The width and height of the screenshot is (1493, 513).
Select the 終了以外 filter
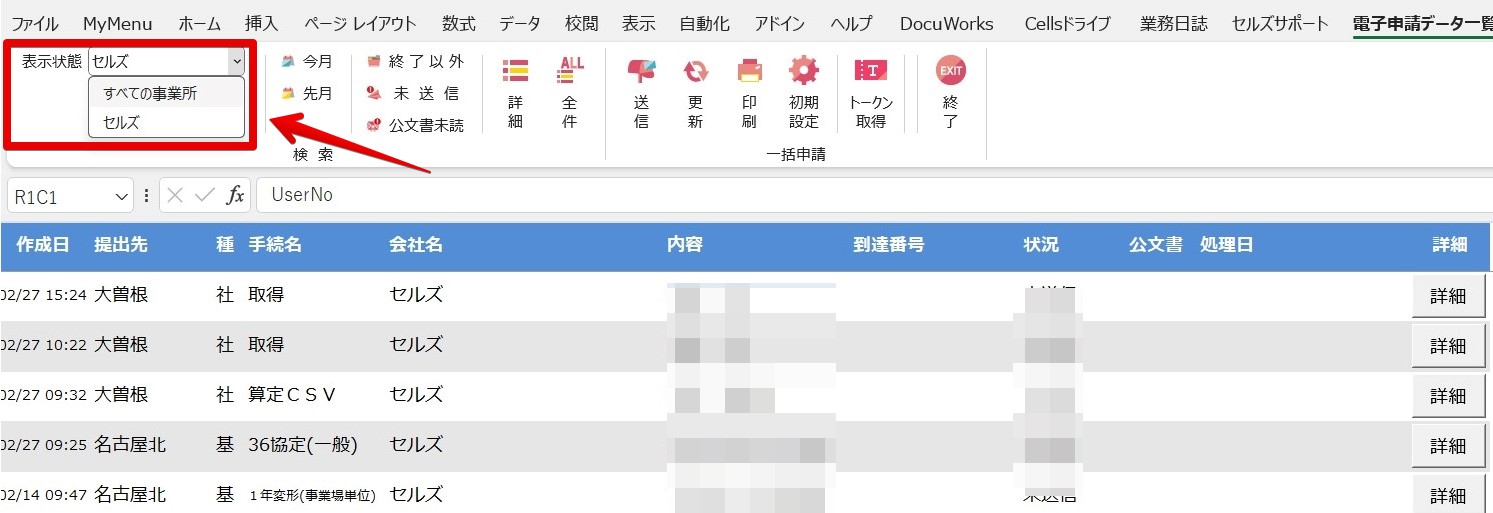coord(415,62)
